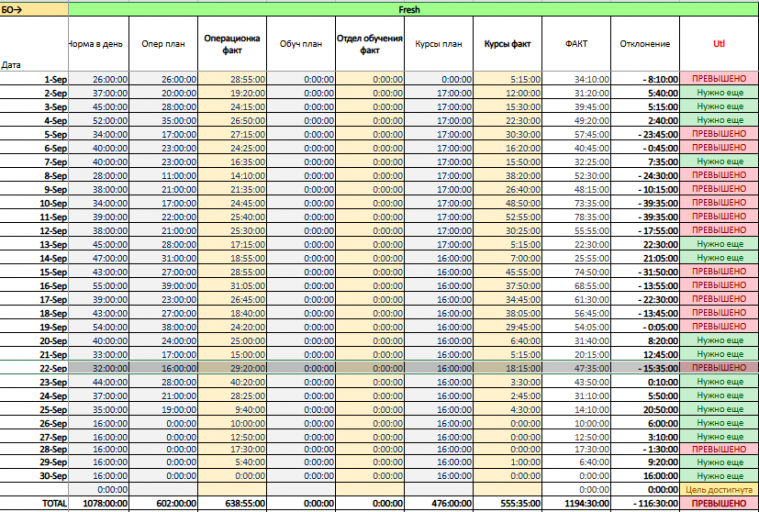
Task: Click 12:45:00 deviation in 21-Sep row
Action: [645, 354]
